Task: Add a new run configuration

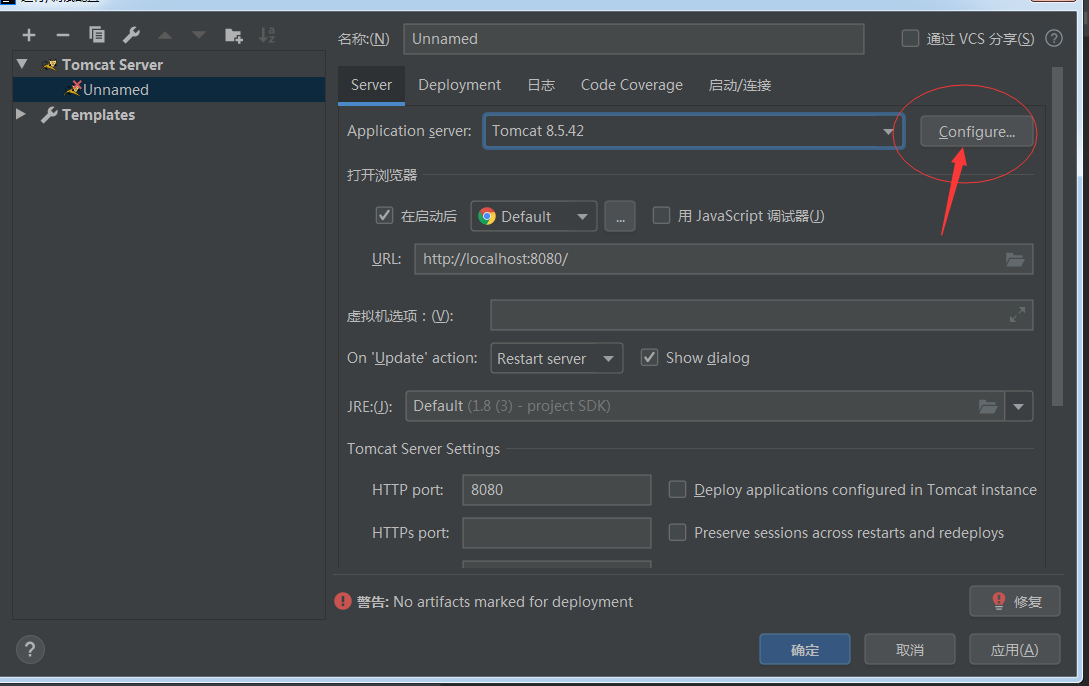Action: pyautogui.click(x=29, y=34)
